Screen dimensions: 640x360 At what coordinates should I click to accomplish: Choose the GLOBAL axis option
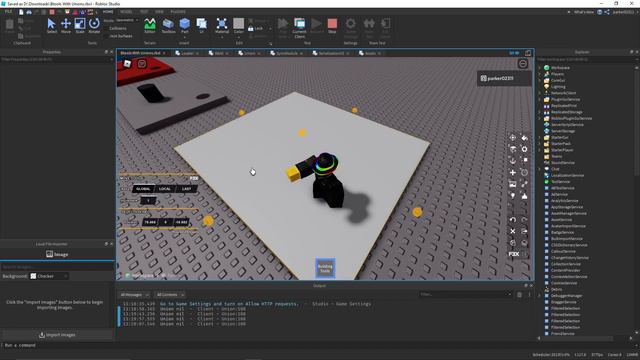point(143,189)
